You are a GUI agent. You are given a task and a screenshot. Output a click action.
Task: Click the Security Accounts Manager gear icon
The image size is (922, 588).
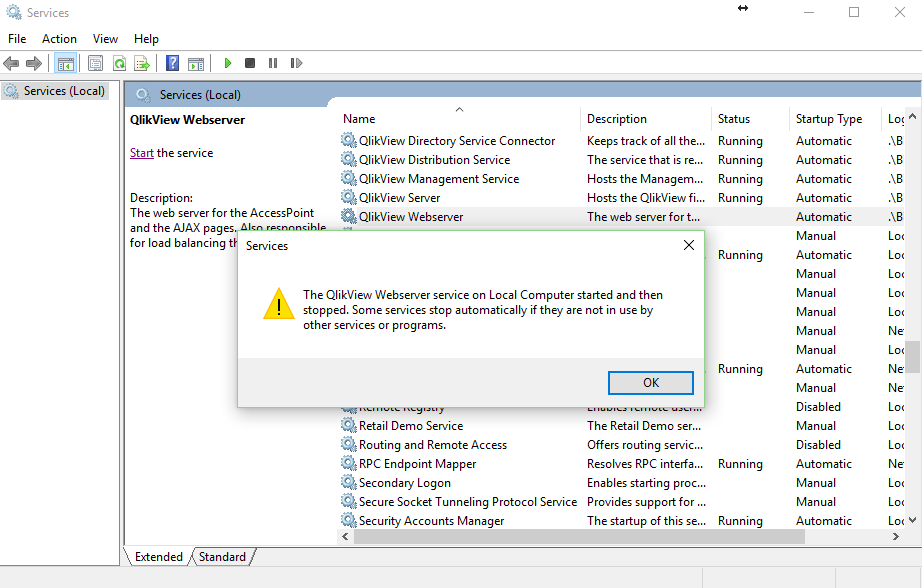point(349,520)
